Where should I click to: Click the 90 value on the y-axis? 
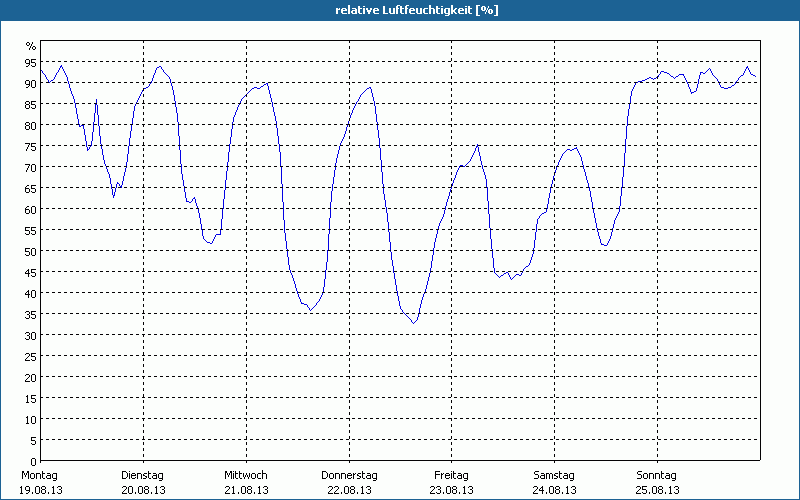[31, 83]
